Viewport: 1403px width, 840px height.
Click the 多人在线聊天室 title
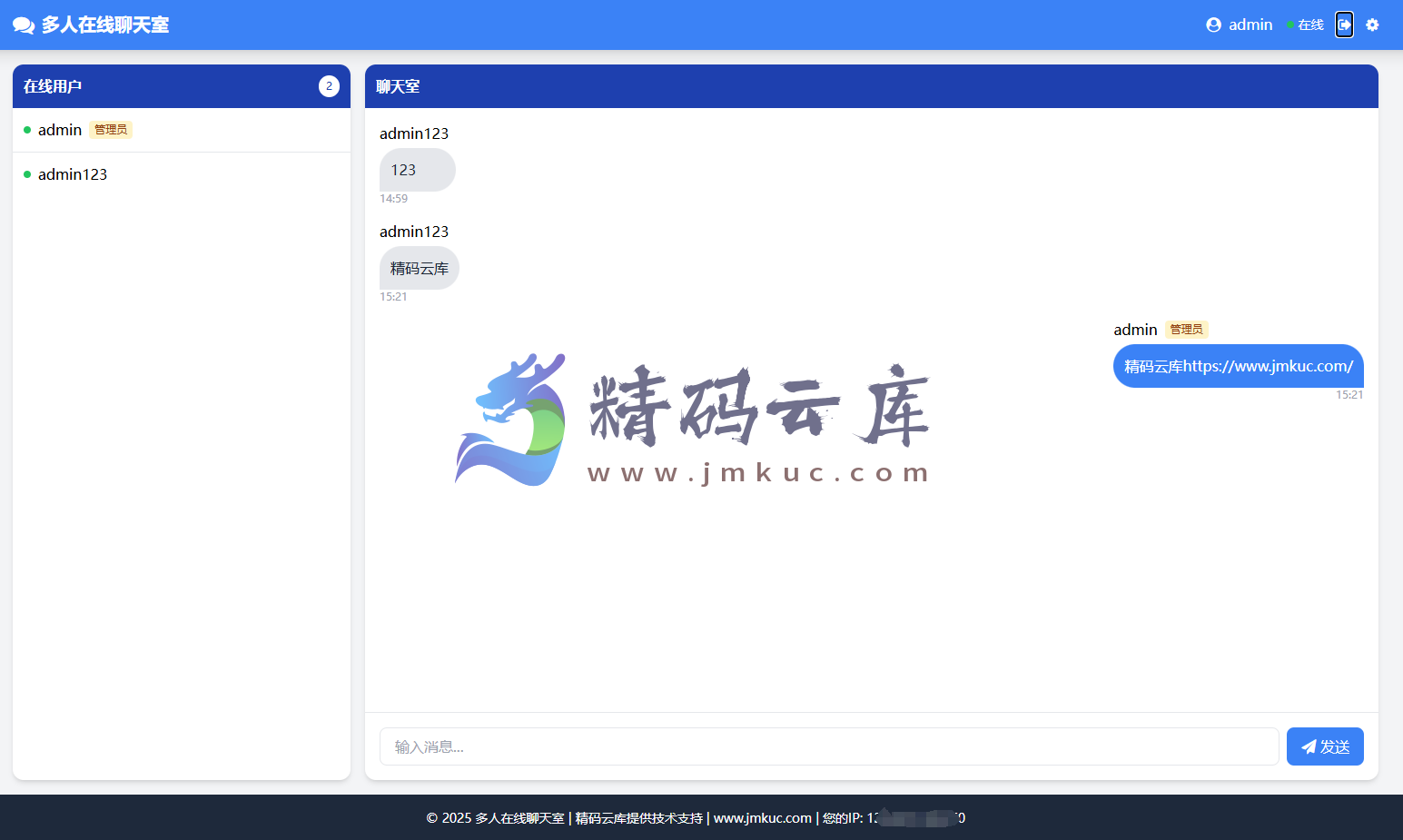pyautogui.click(x=105, y=25)
